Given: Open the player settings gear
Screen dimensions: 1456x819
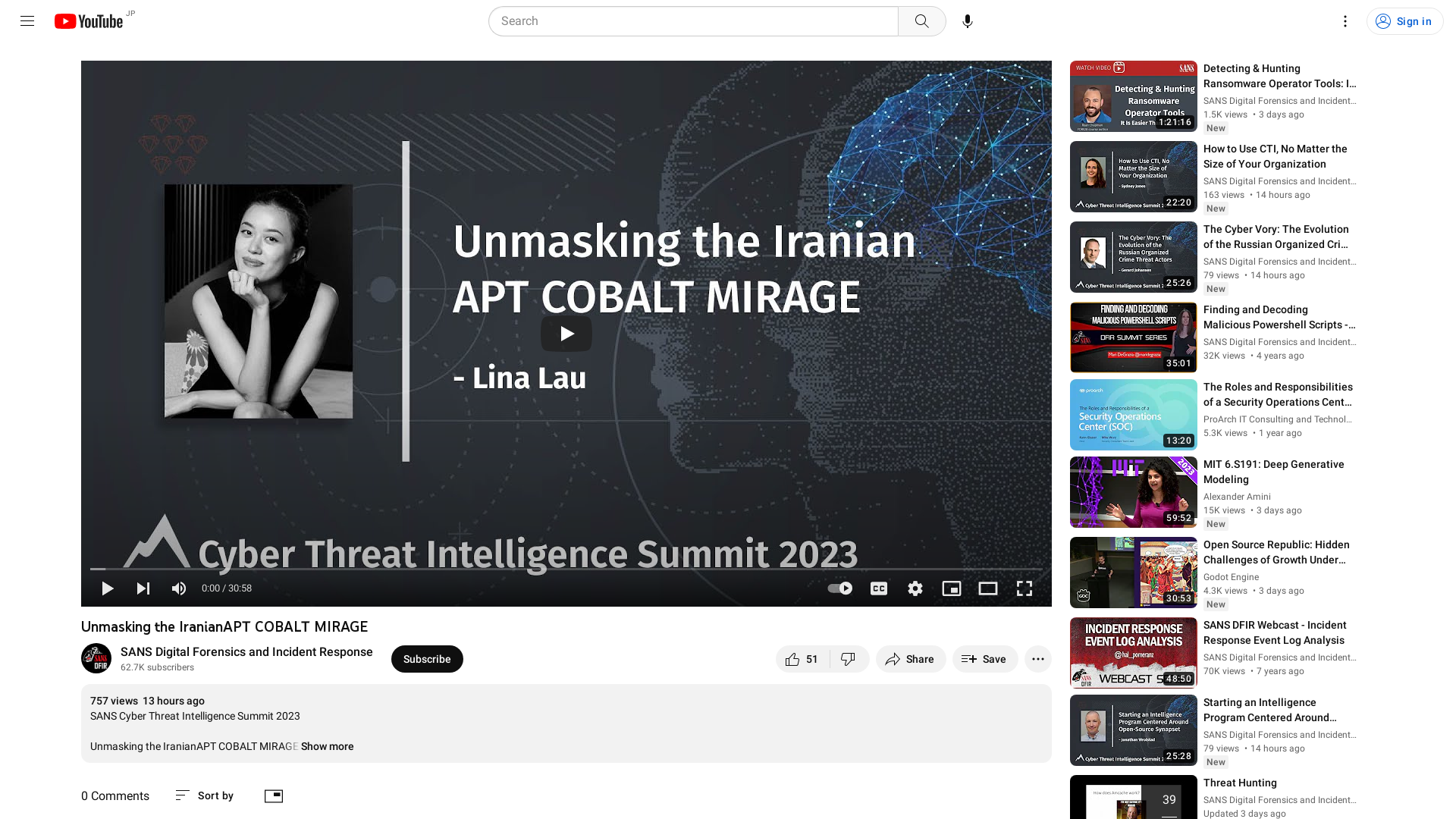Looking at the screenshot, I should [x=915, y=588].
